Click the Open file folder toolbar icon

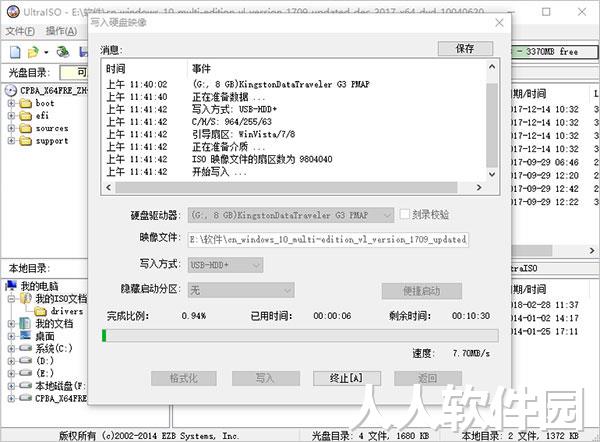coord(33,52)
